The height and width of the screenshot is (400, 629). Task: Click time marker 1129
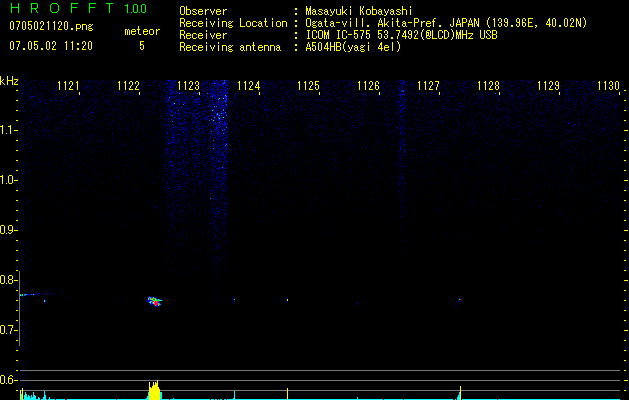pyautogui.click(x=548, y=86)
